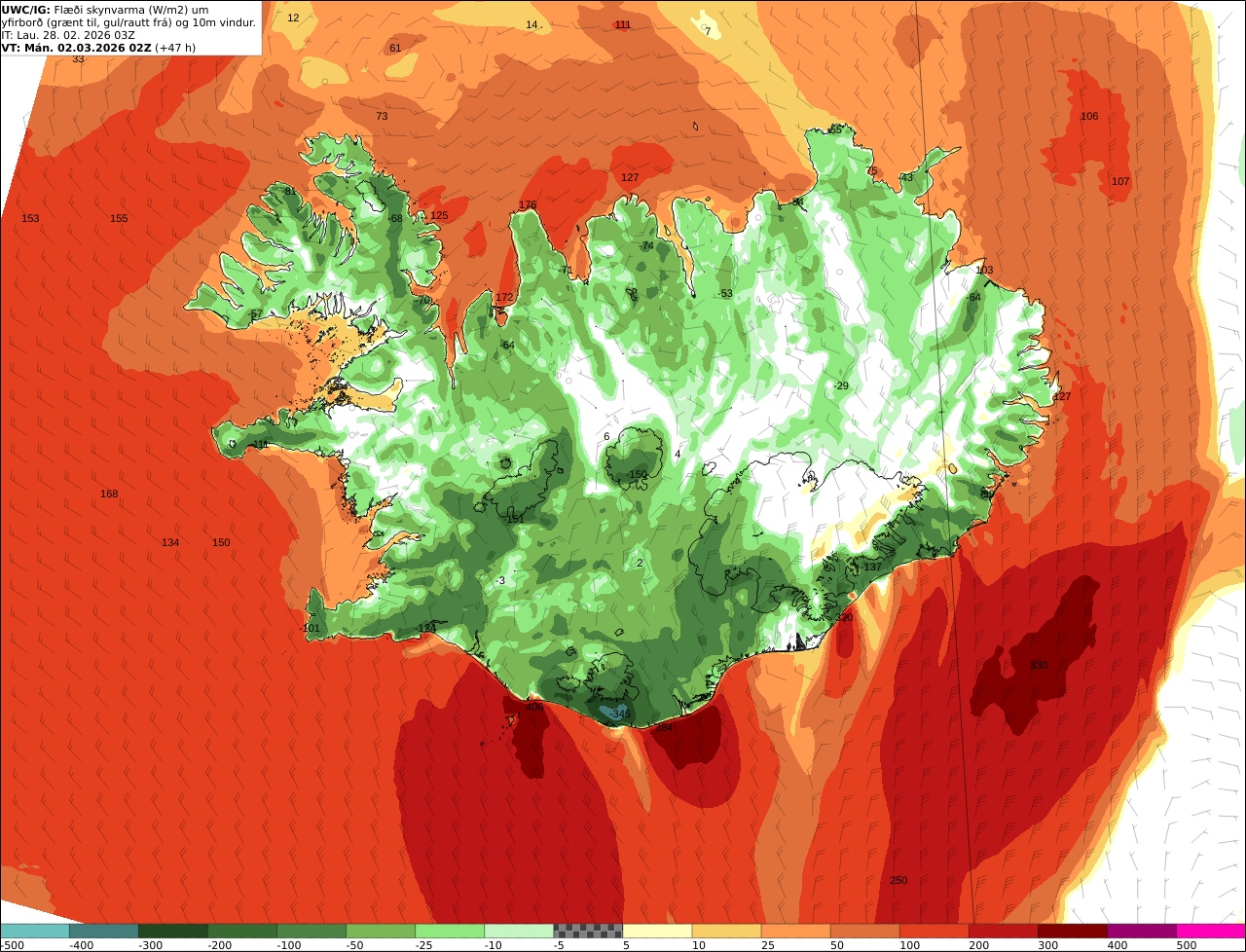
Task: Click the flux value 14 at the top
Action: point(531,24)
